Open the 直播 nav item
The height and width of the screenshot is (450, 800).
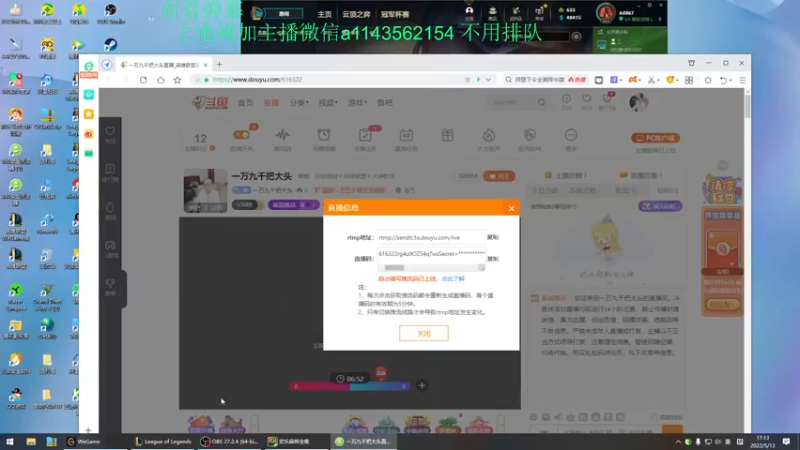271,103
